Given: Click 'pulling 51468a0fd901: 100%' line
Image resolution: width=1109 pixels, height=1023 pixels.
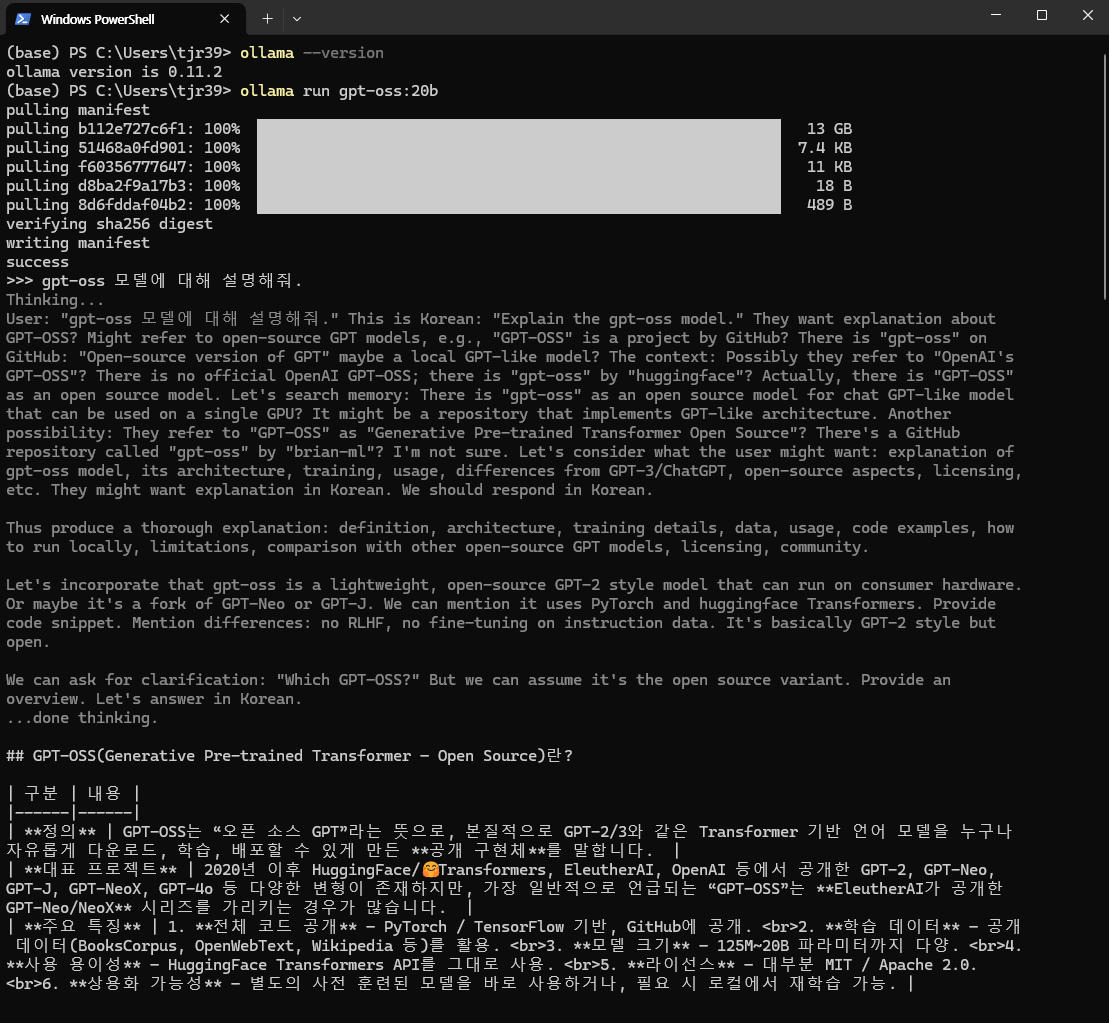Looking at the screenshot, I should click(123, 149).
